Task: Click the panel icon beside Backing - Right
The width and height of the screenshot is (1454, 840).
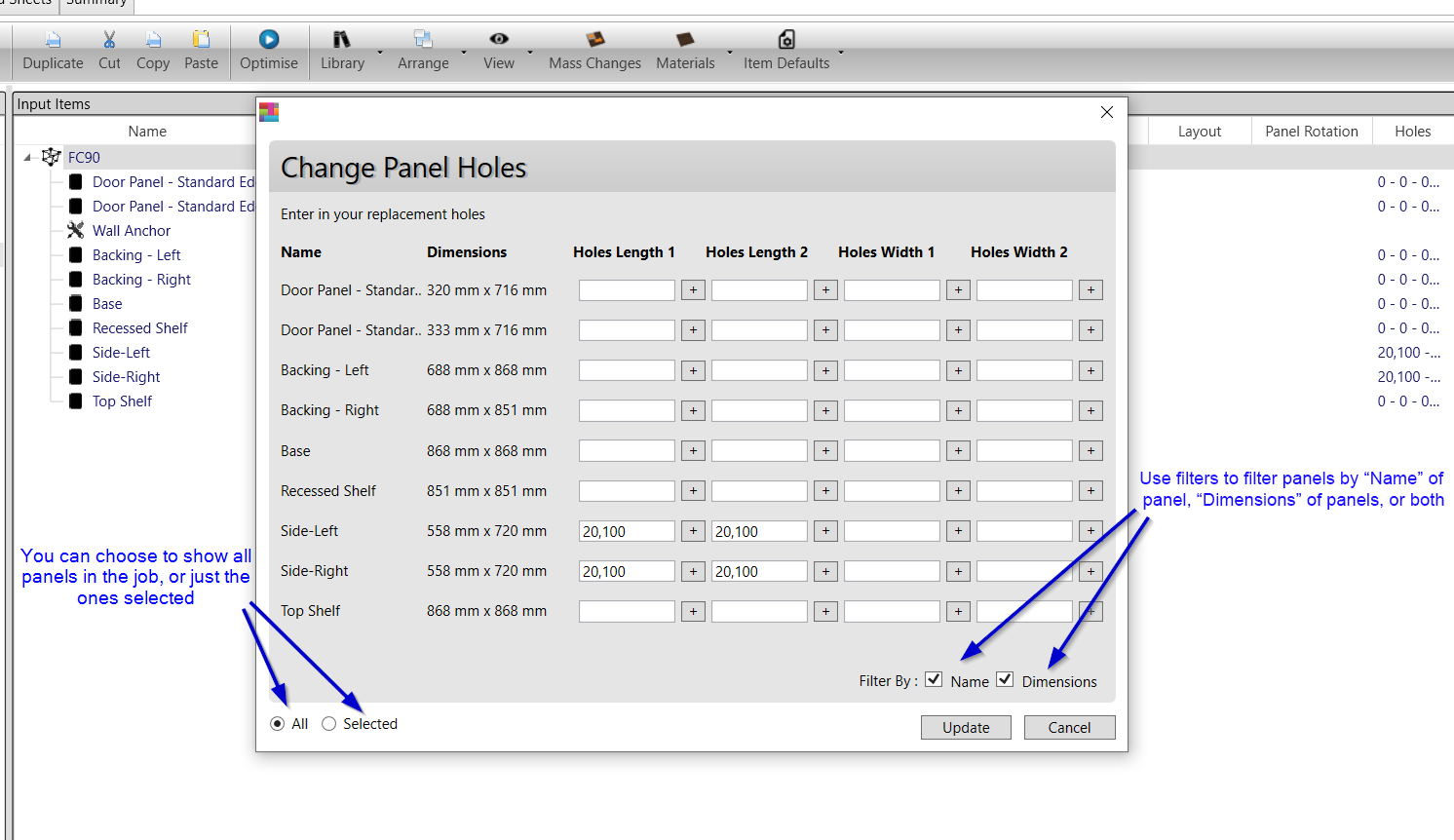Action: click(x=75, y=279)
